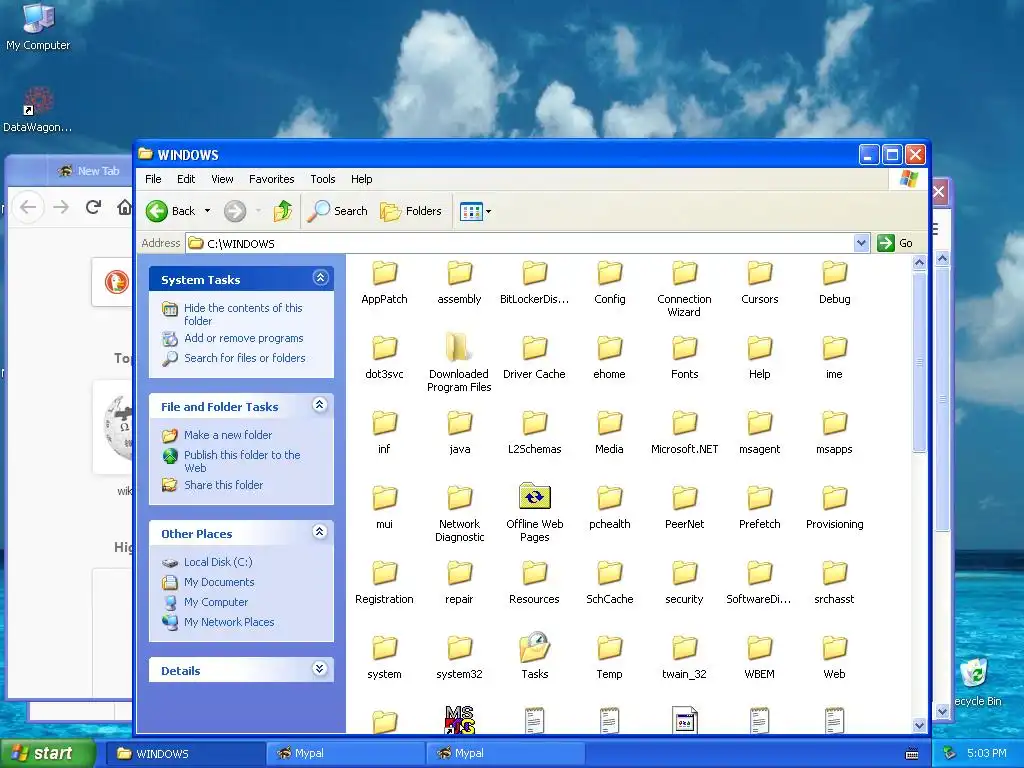
Task: Click Share this folder
Action: point(223,485)
